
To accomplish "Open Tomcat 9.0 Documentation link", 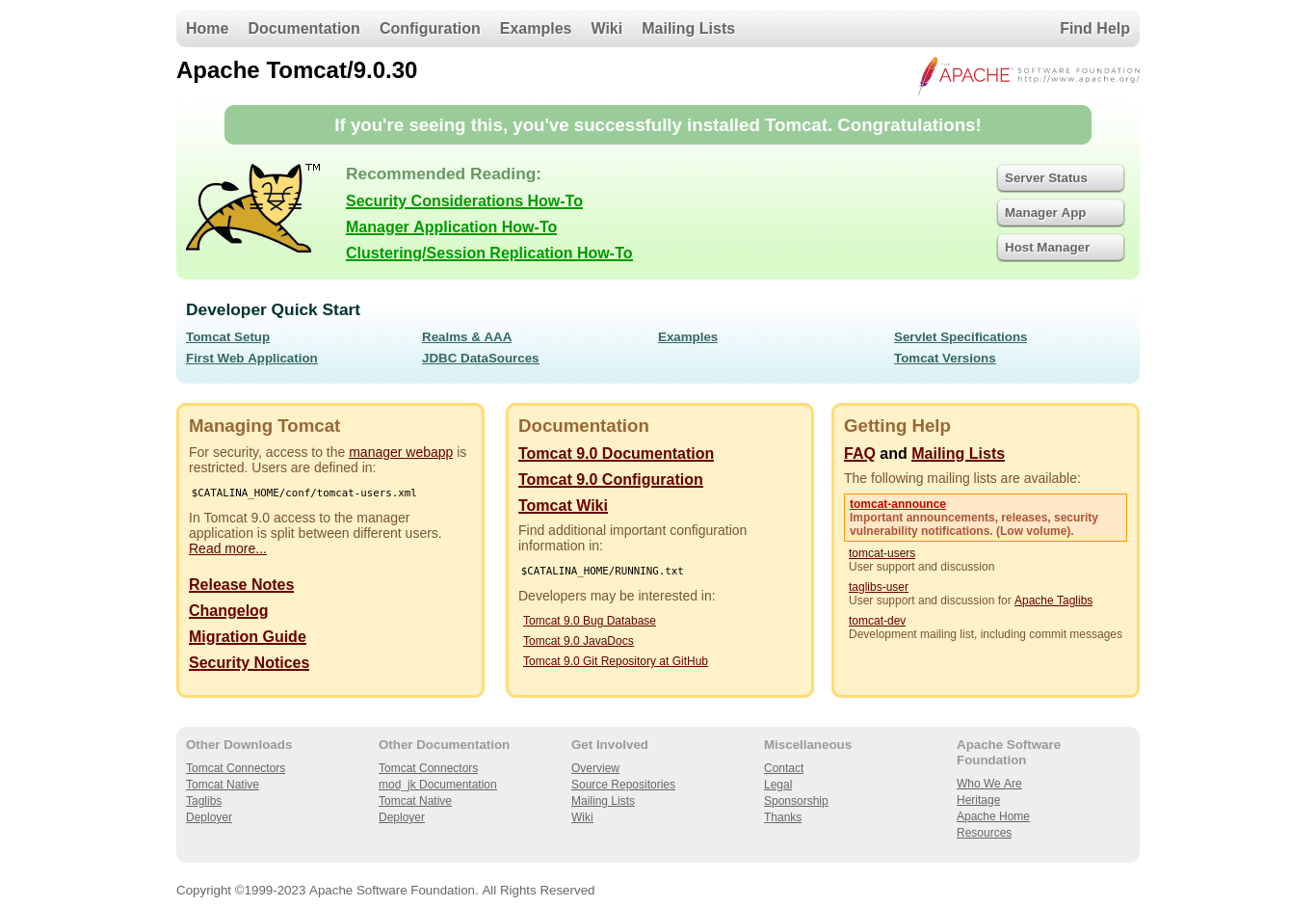I will (616, 453).
